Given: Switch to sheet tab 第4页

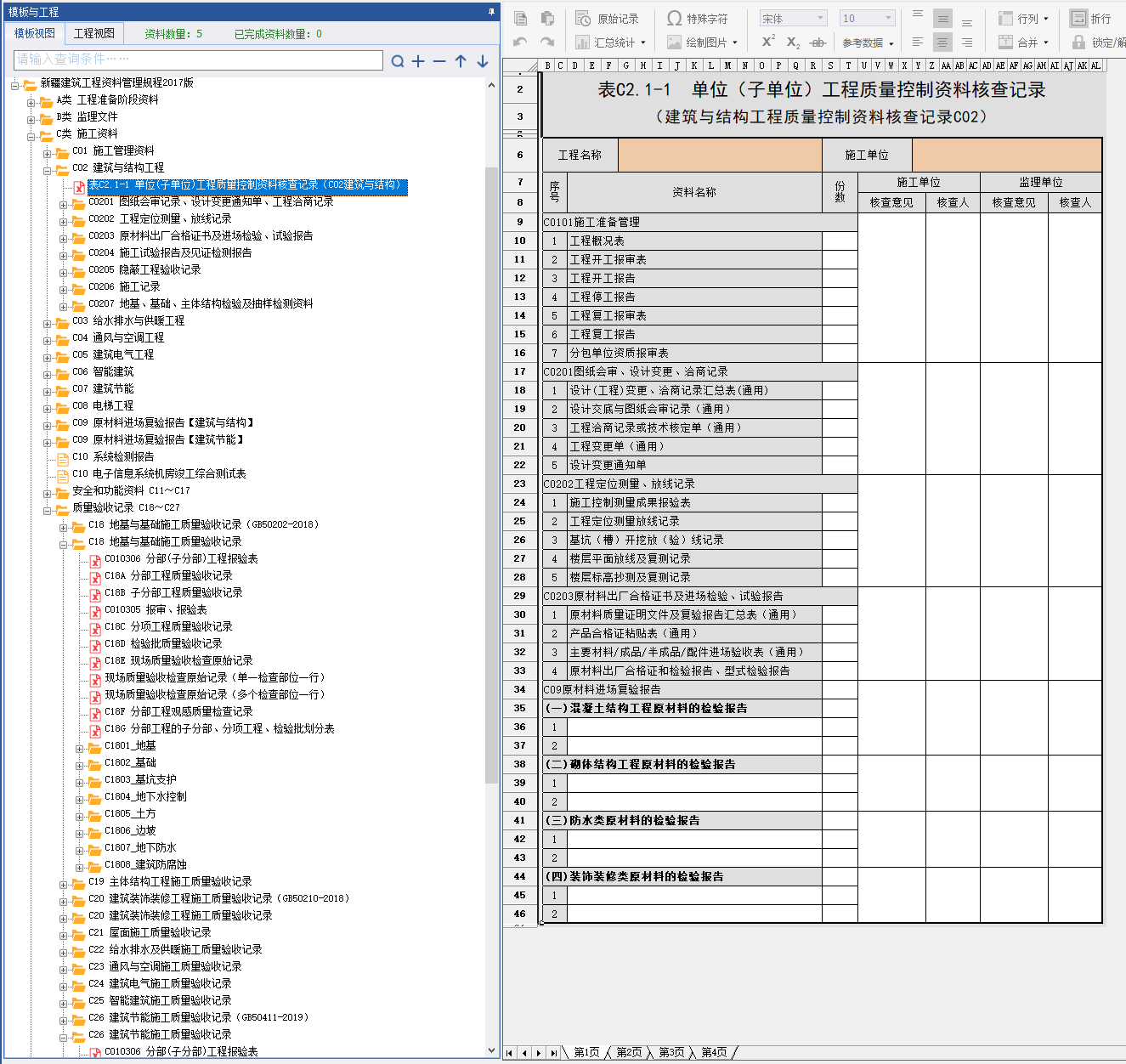Looking at the screenshot, I should (x=714, y=1052).
